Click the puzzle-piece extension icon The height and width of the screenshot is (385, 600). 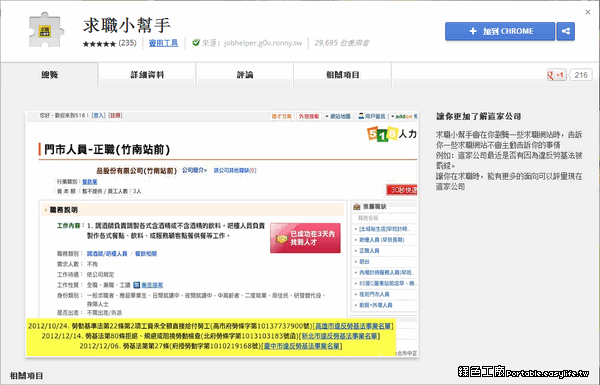46,30
